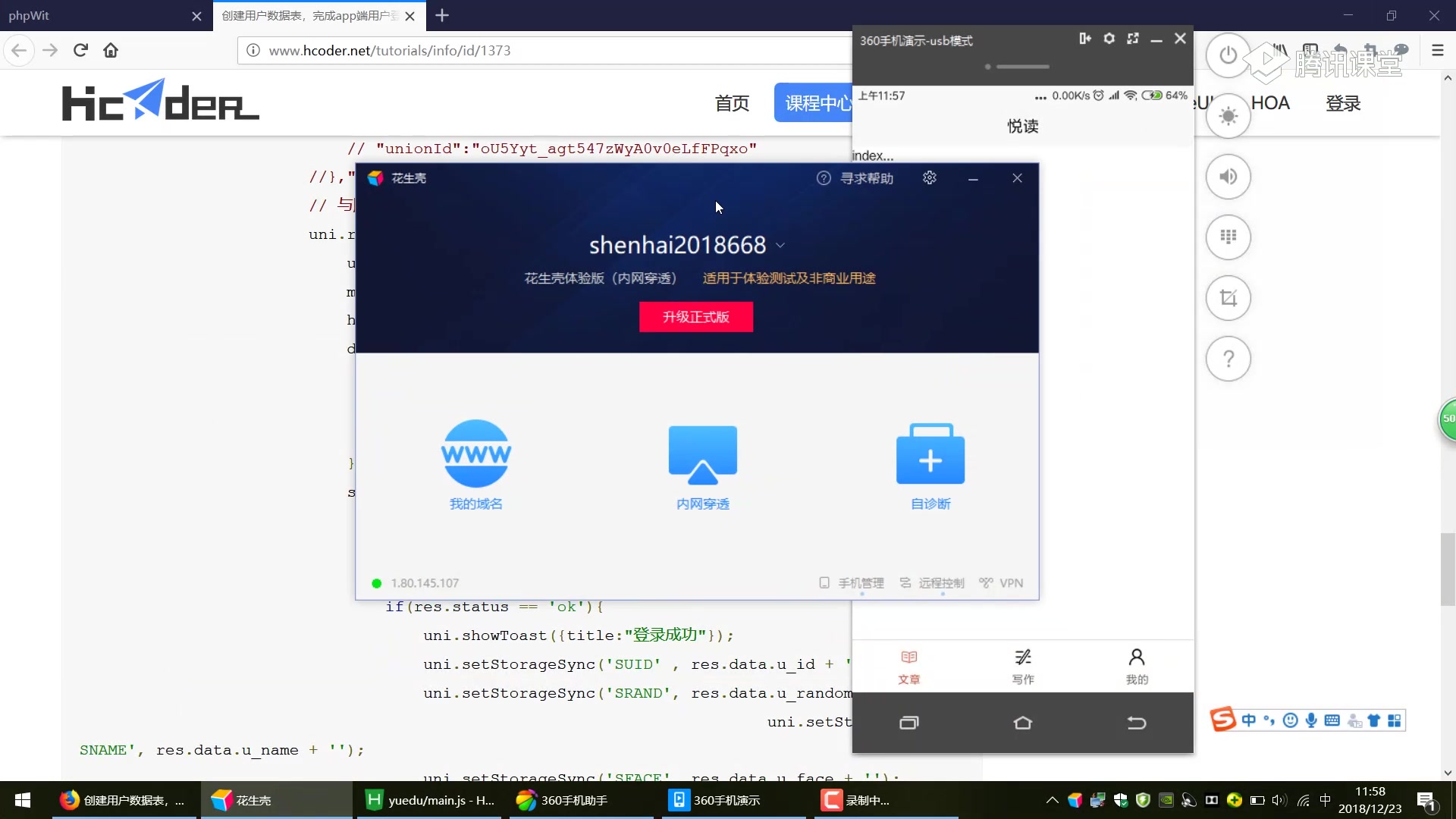This screenshot has height=819, width=1456.
Task: Switch to yuedu/main.js HBuilder taskbar item
Action: [x=429, y=800]
